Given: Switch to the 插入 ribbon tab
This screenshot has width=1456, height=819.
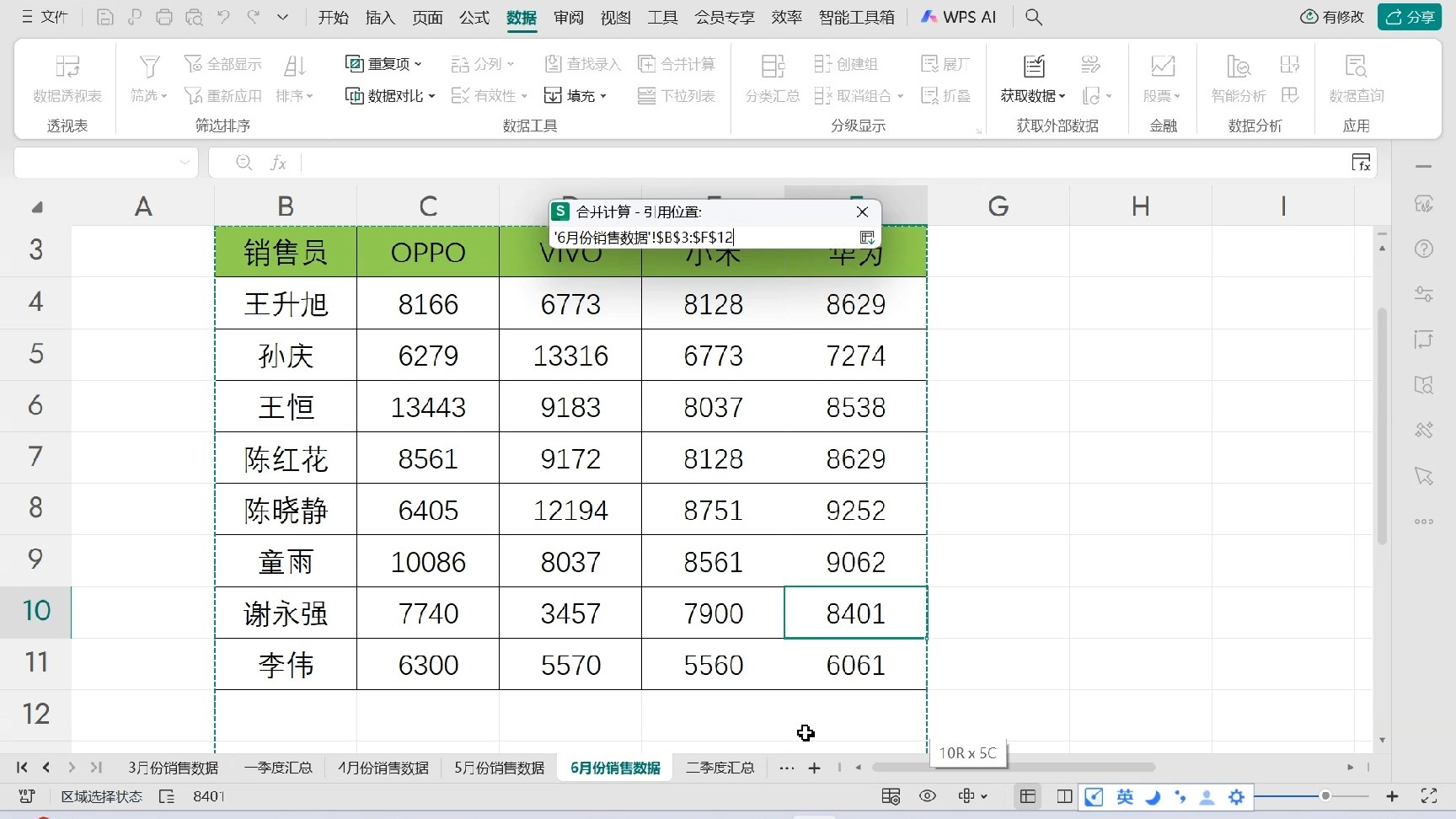Looking at the screenshot, I should pyautogui.click(x=380, y=17).
